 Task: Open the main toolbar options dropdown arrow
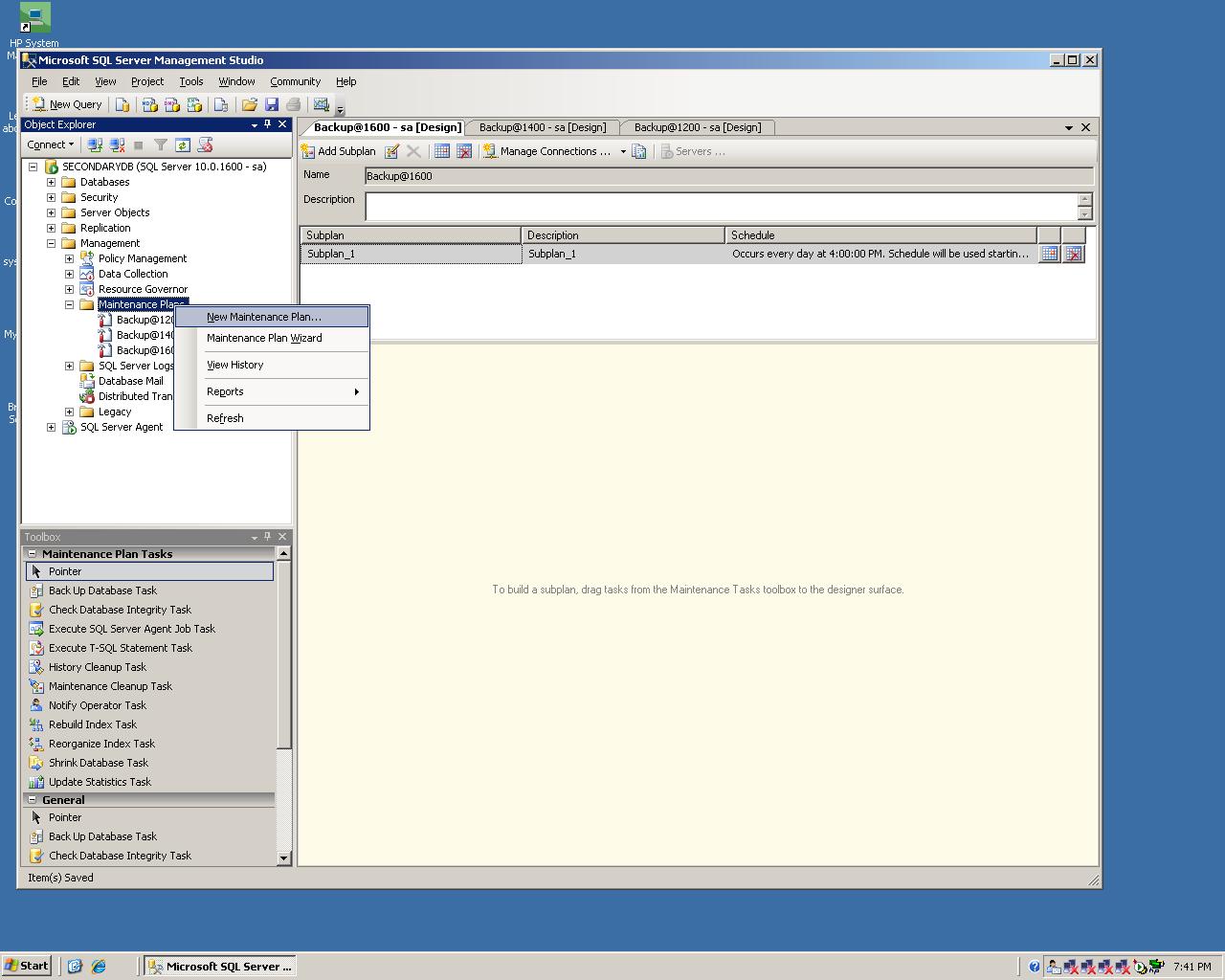click(x=340, y=110)
